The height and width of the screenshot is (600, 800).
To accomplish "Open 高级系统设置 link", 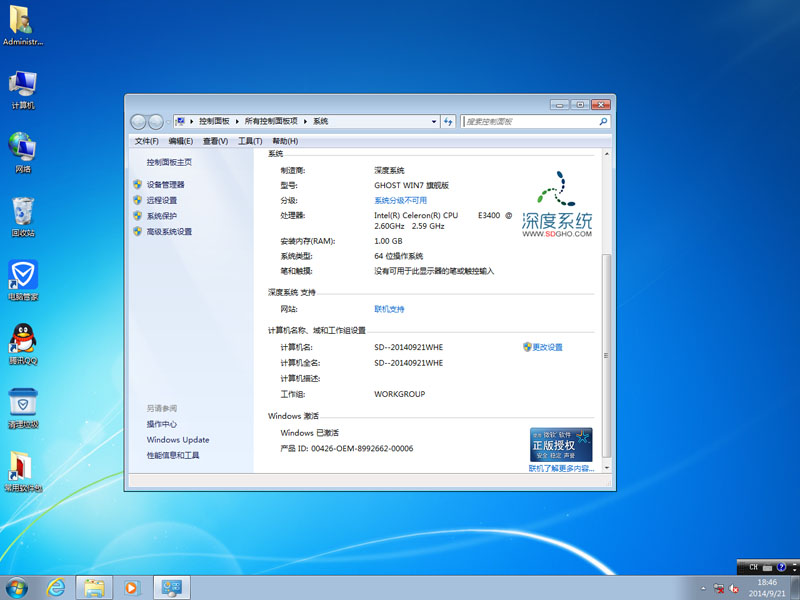I will tap(169, 232).
